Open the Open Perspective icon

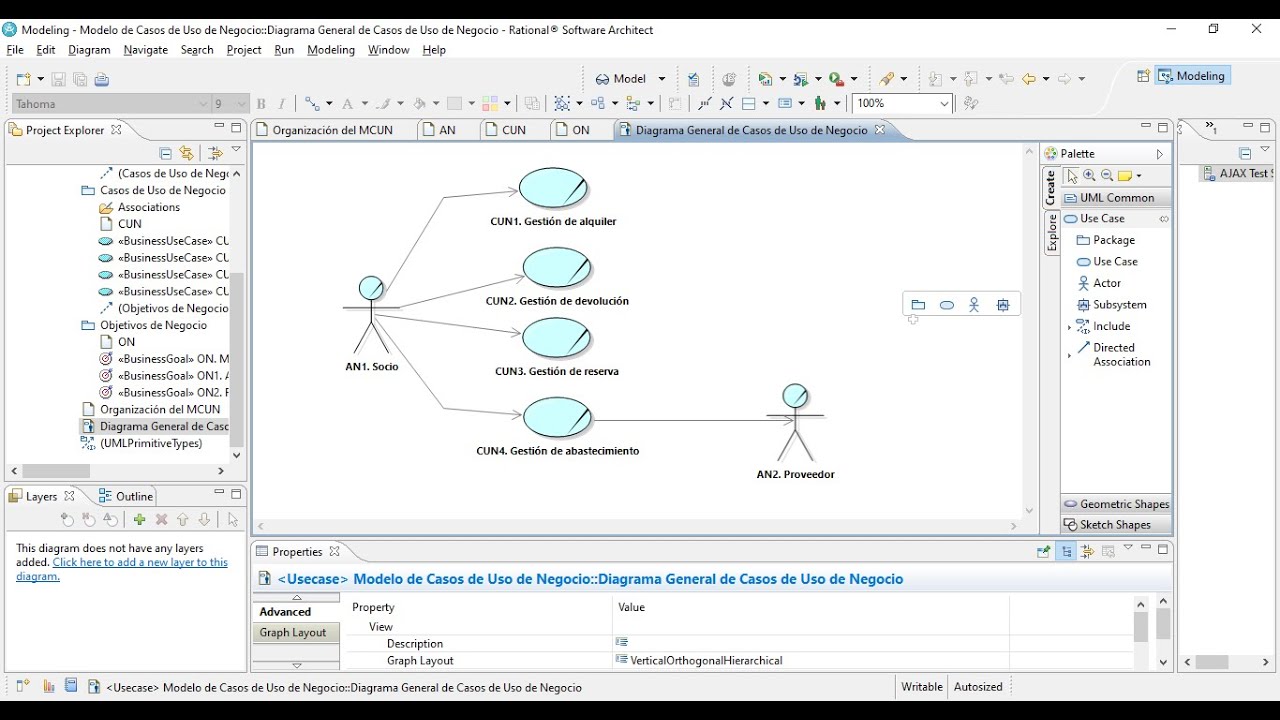click(1143, 76)
